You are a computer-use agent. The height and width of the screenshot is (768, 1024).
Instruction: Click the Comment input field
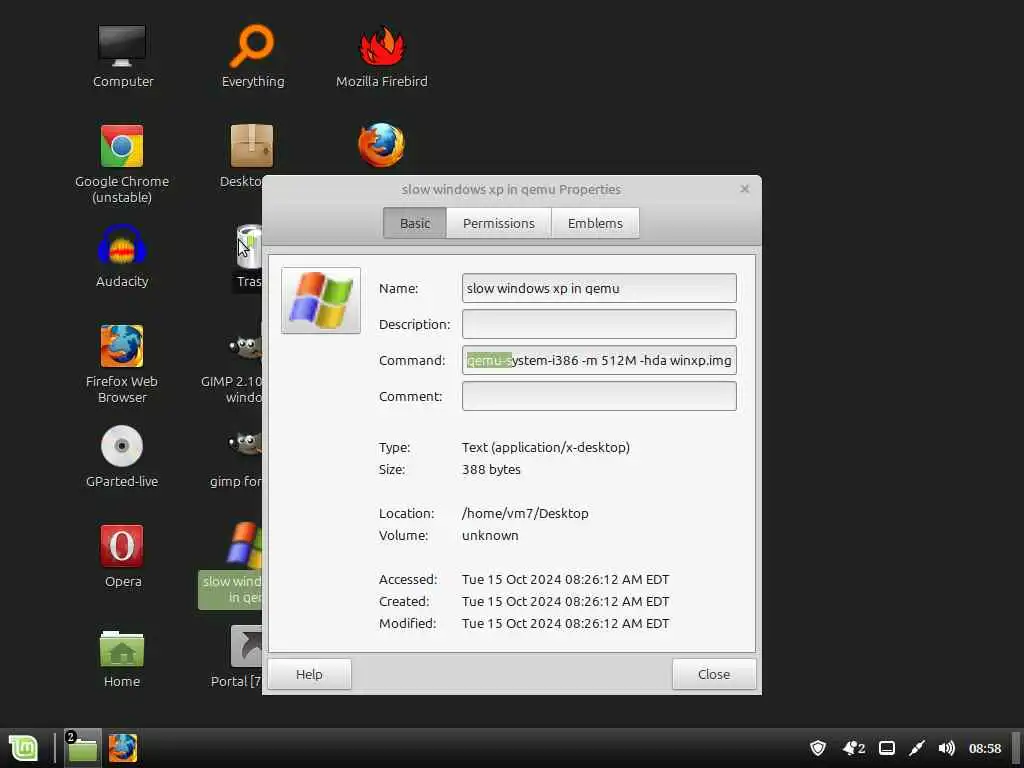pyautogui.click(x=599, y=396)
